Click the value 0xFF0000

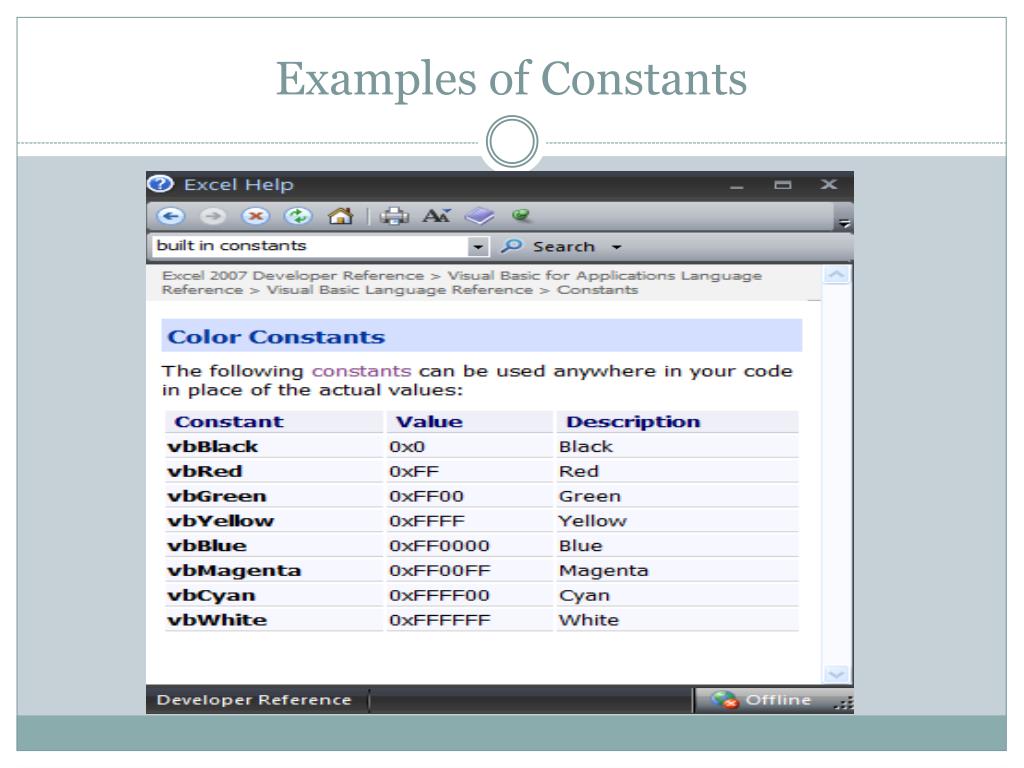click(x=440, y=546)
